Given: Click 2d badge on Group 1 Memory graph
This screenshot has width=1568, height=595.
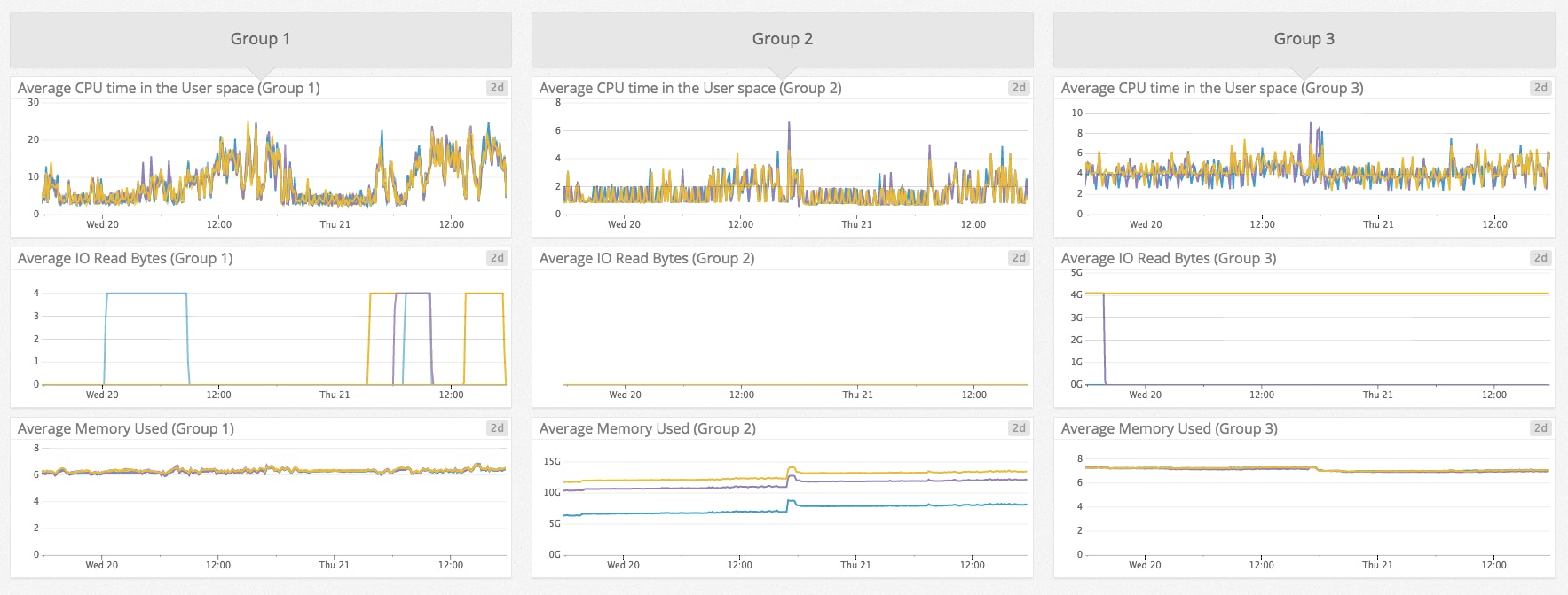Looking at the screenshot, I should [497, 428].
